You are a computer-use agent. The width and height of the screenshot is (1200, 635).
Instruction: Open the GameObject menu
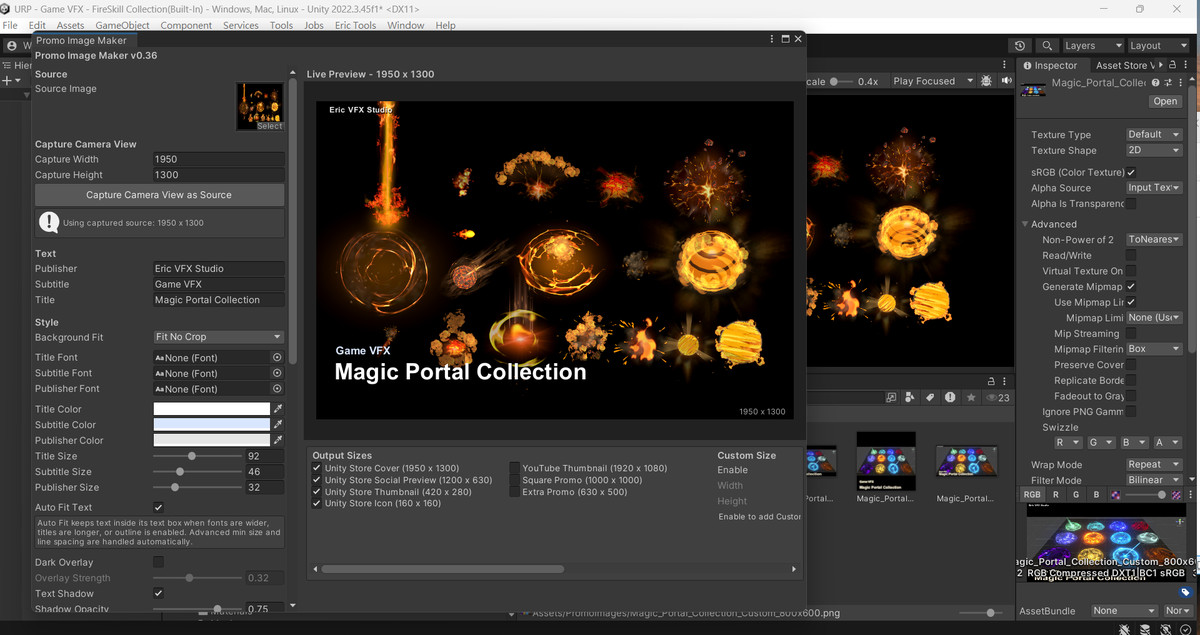[x=123, y=25]
